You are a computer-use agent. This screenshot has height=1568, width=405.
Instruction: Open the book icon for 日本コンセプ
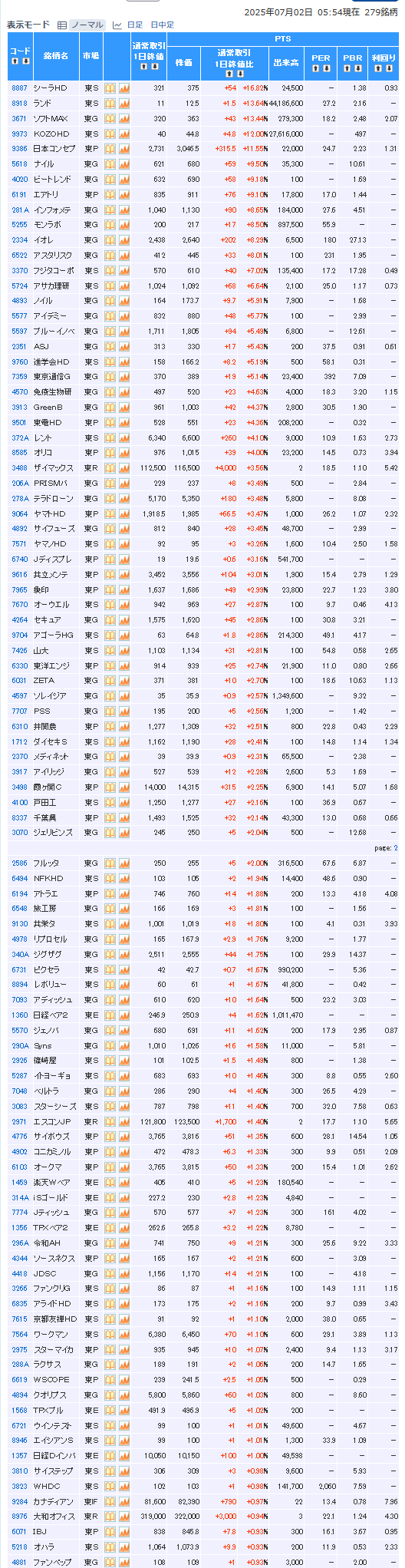(110, 149)
